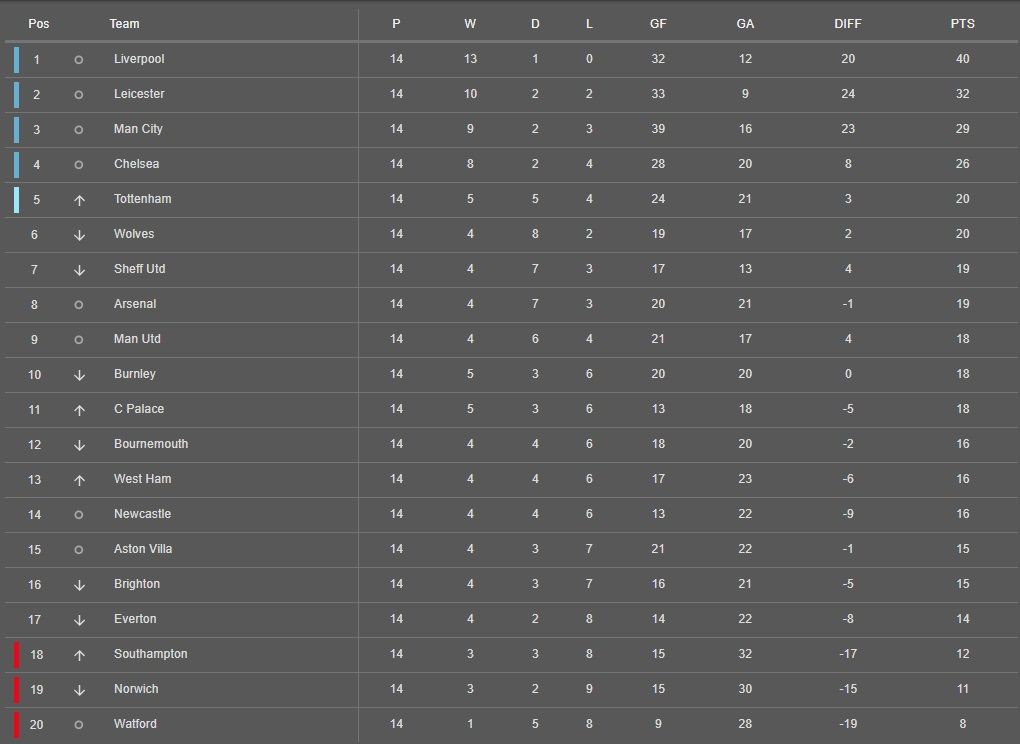Click the down arrow next to Norwich
Viewport: 1020px width, 744px height.
79,690
